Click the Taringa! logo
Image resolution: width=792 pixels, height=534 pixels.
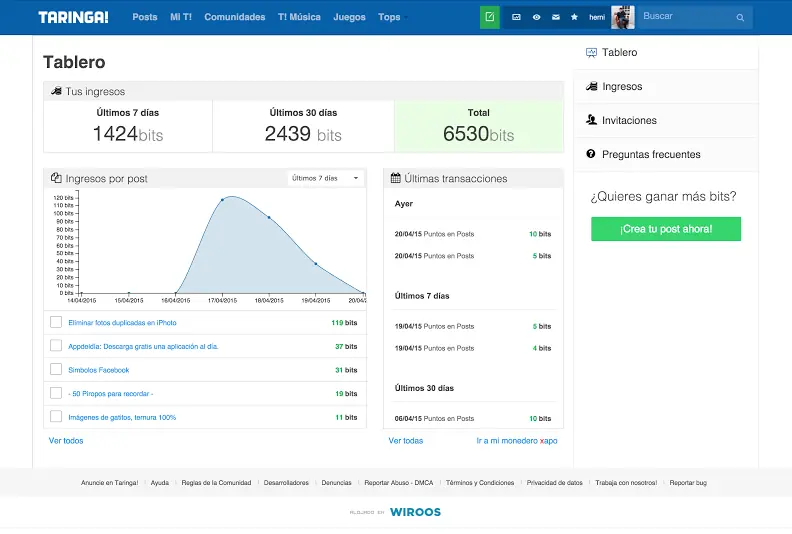[x=73, y=17]
